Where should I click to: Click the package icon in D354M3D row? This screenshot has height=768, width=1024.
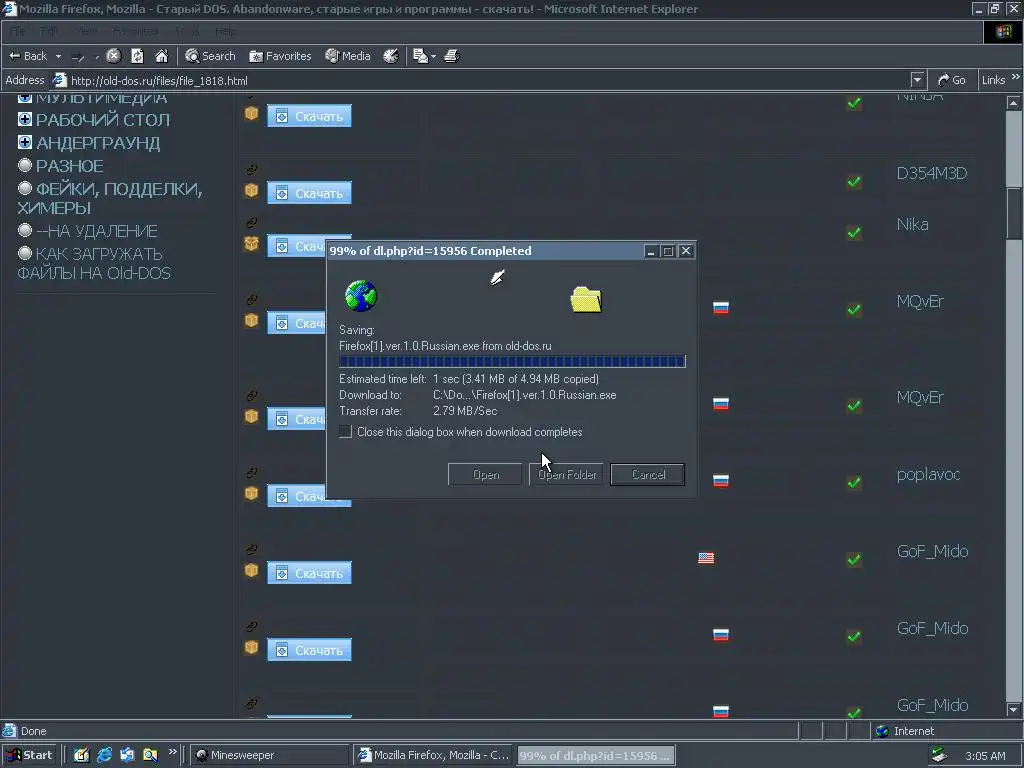(251, 191)
